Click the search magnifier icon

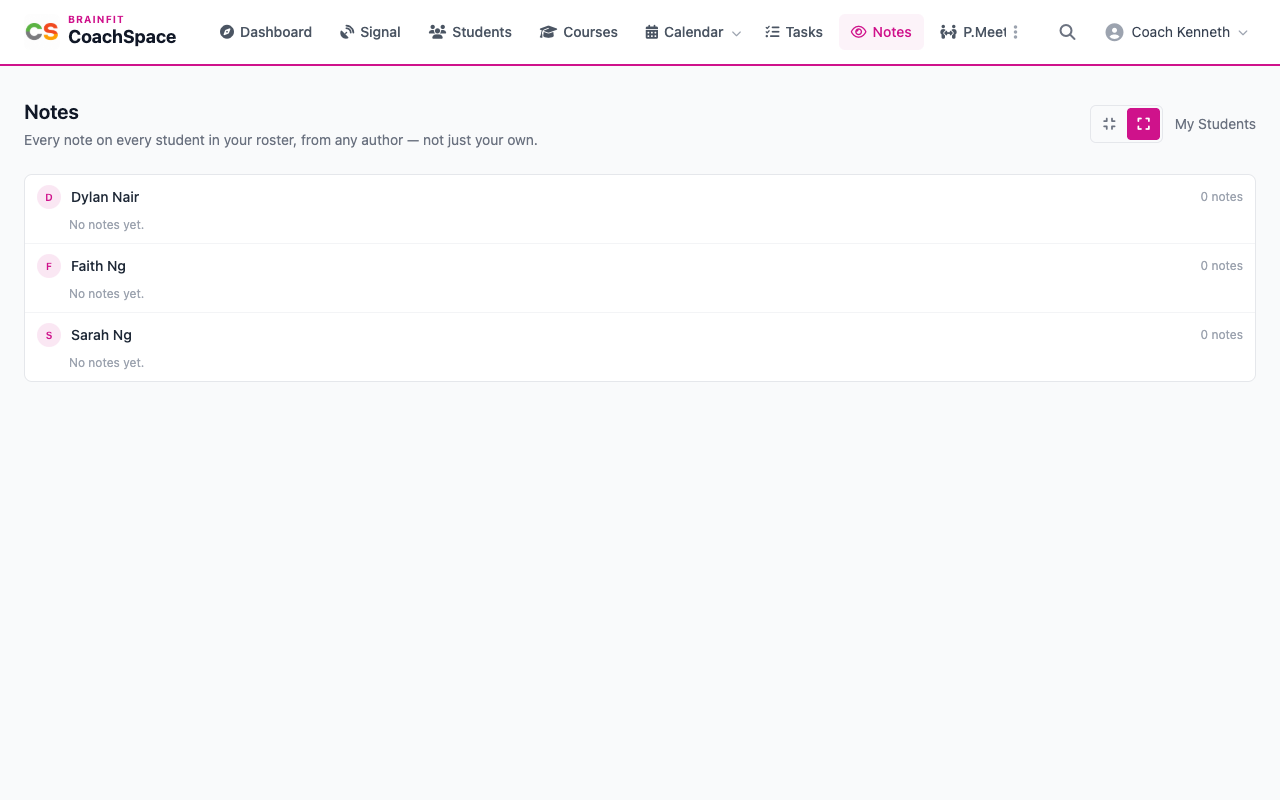point(1067,32)
